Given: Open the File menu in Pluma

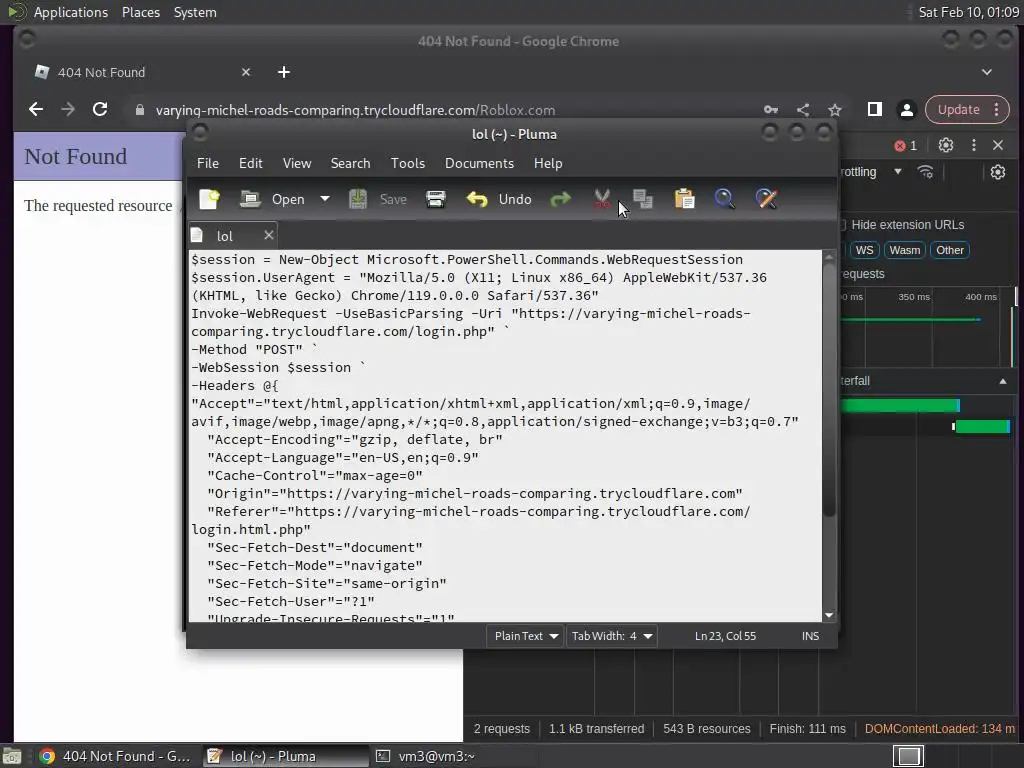Looking at the screenshot, I should pos(208,163).
